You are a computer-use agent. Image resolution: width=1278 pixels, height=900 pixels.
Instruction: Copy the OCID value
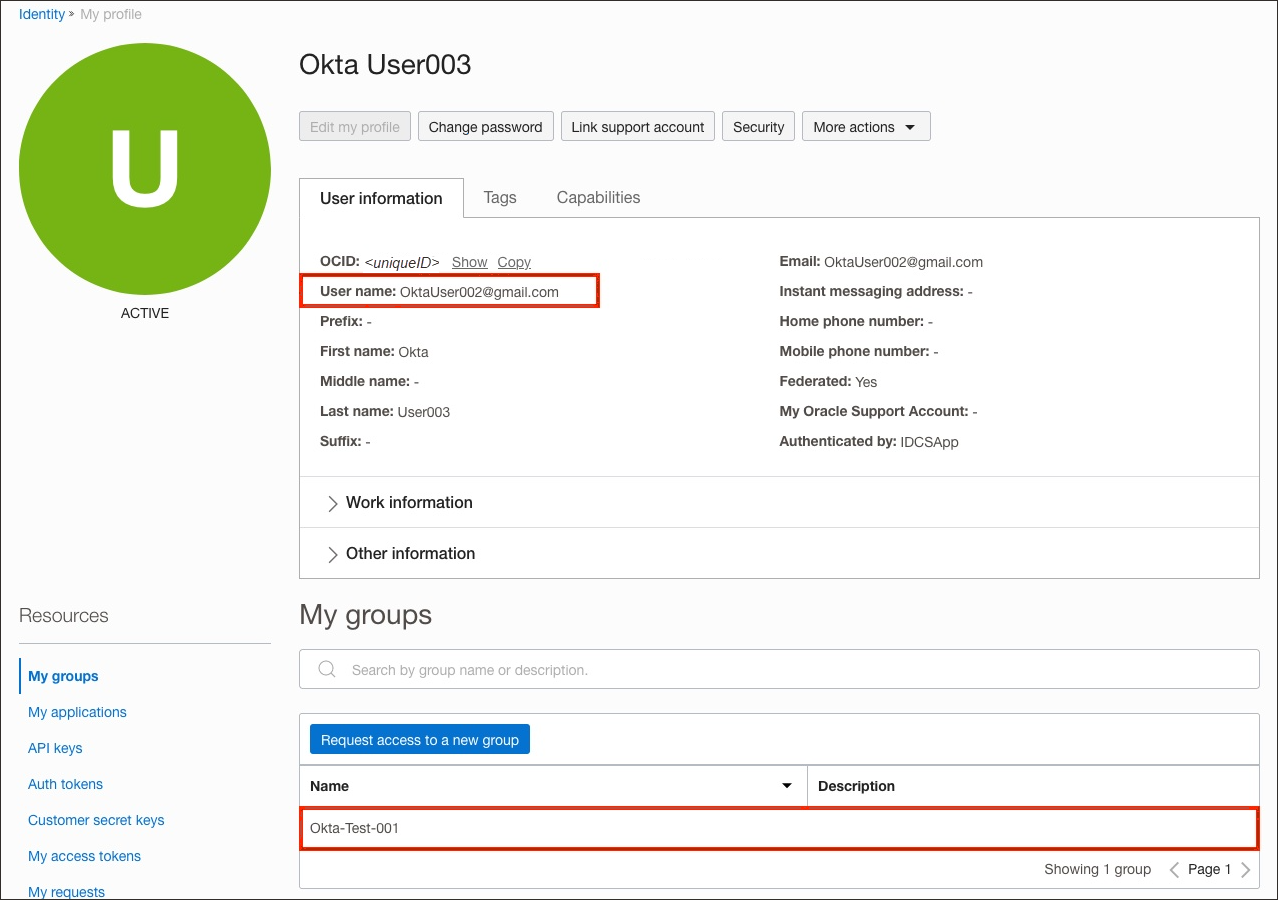pyautogui.click(x=513, y=261)
